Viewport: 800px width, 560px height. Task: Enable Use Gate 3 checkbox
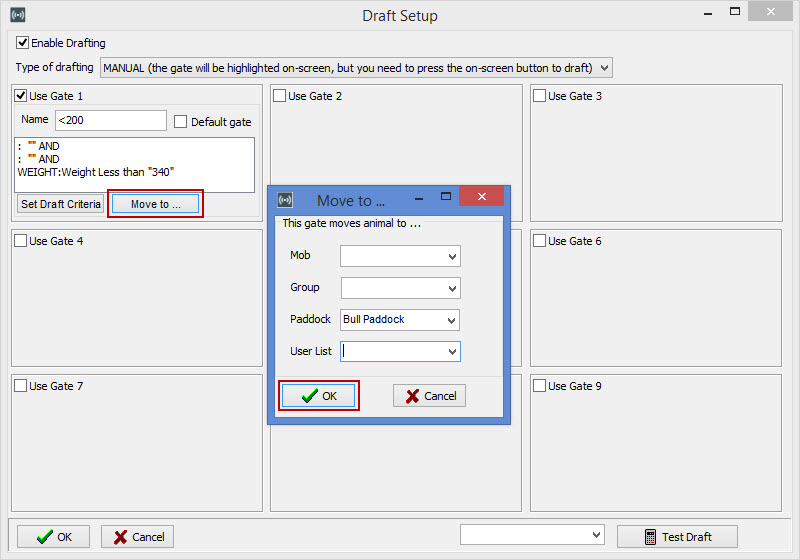[x=539, y=95]
